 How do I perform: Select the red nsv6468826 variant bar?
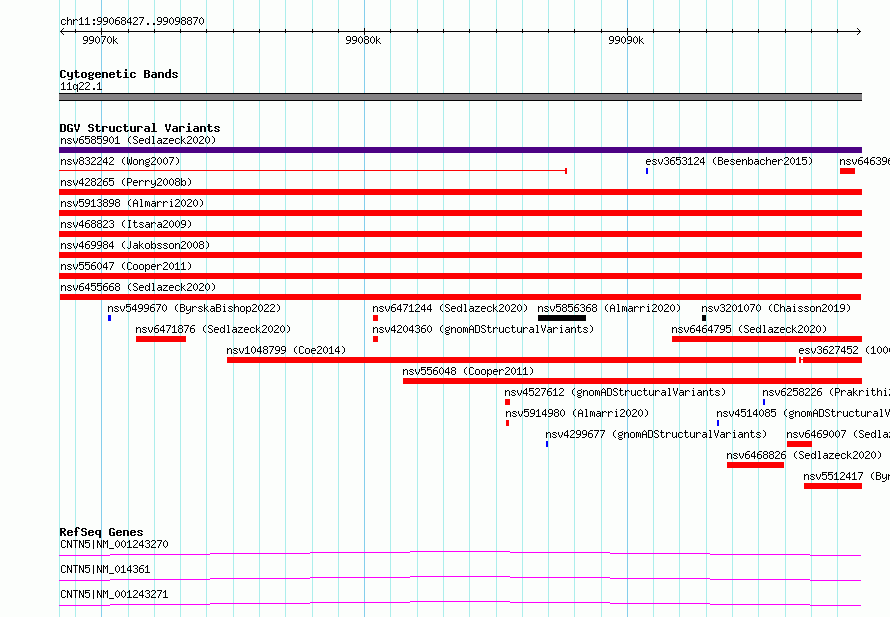(x=755, y=465)
